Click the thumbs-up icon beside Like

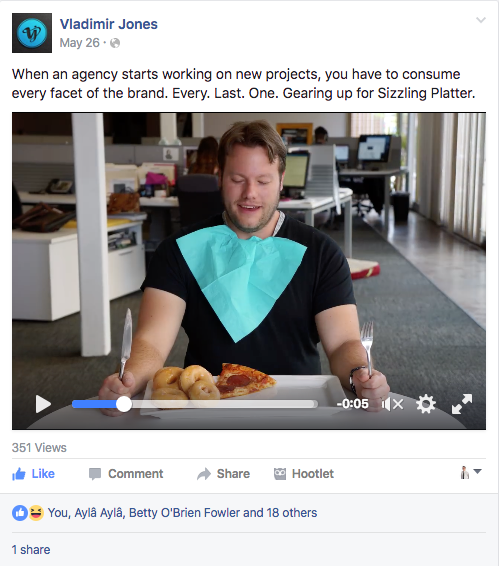pos(19,474)
